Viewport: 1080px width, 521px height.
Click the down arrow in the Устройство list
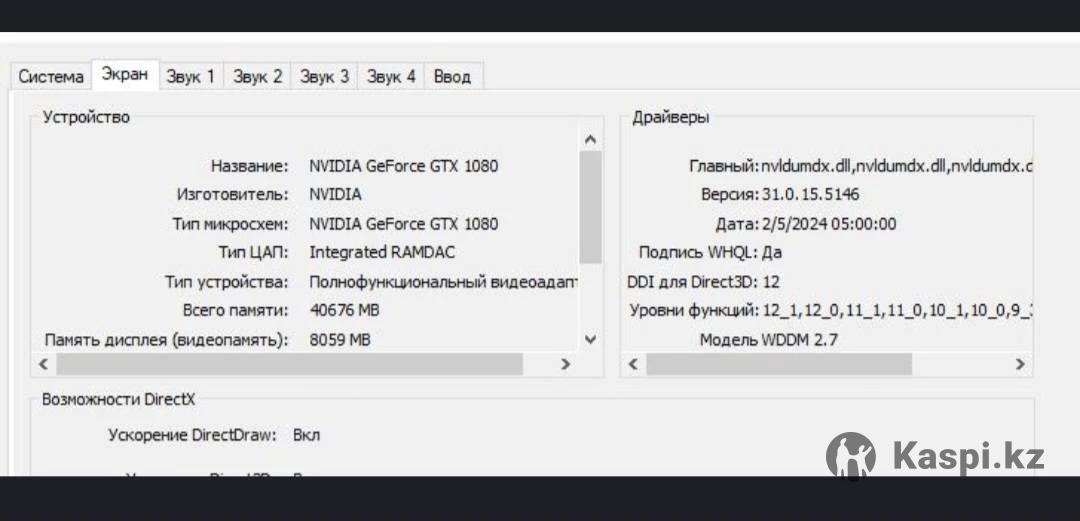(x=590, y=340)
